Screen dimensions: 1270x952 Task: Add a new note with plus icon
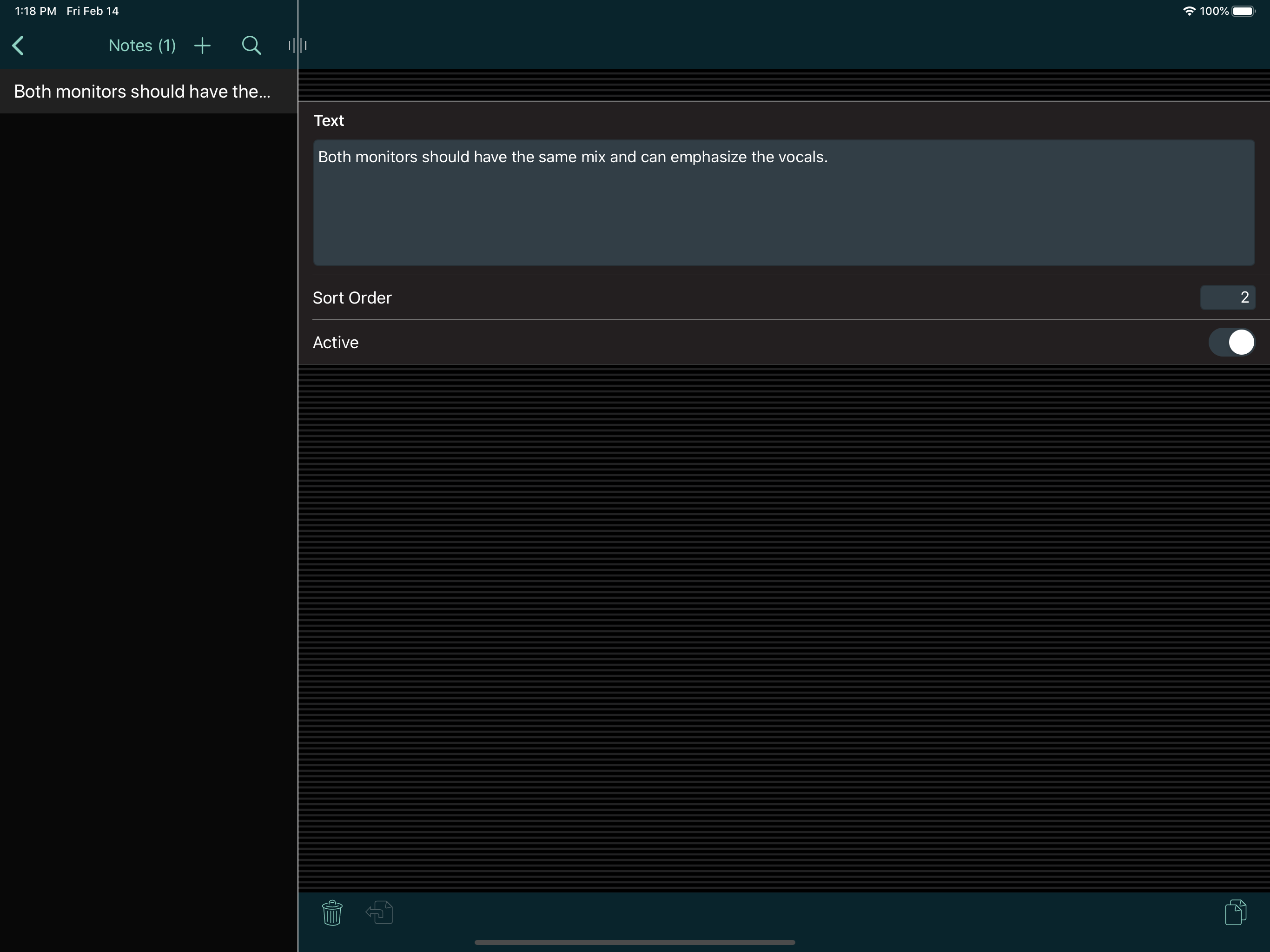point(202,46)
